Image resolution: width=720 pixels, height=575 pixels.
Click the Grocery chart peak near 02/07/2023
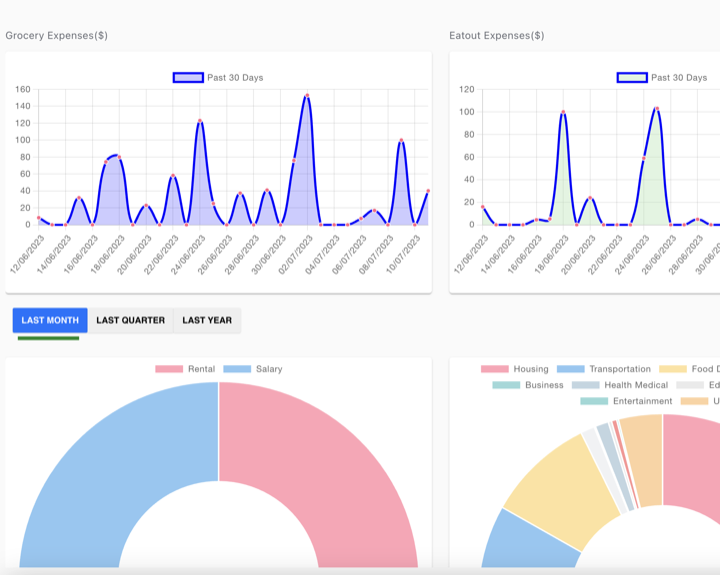click(307, 96)
